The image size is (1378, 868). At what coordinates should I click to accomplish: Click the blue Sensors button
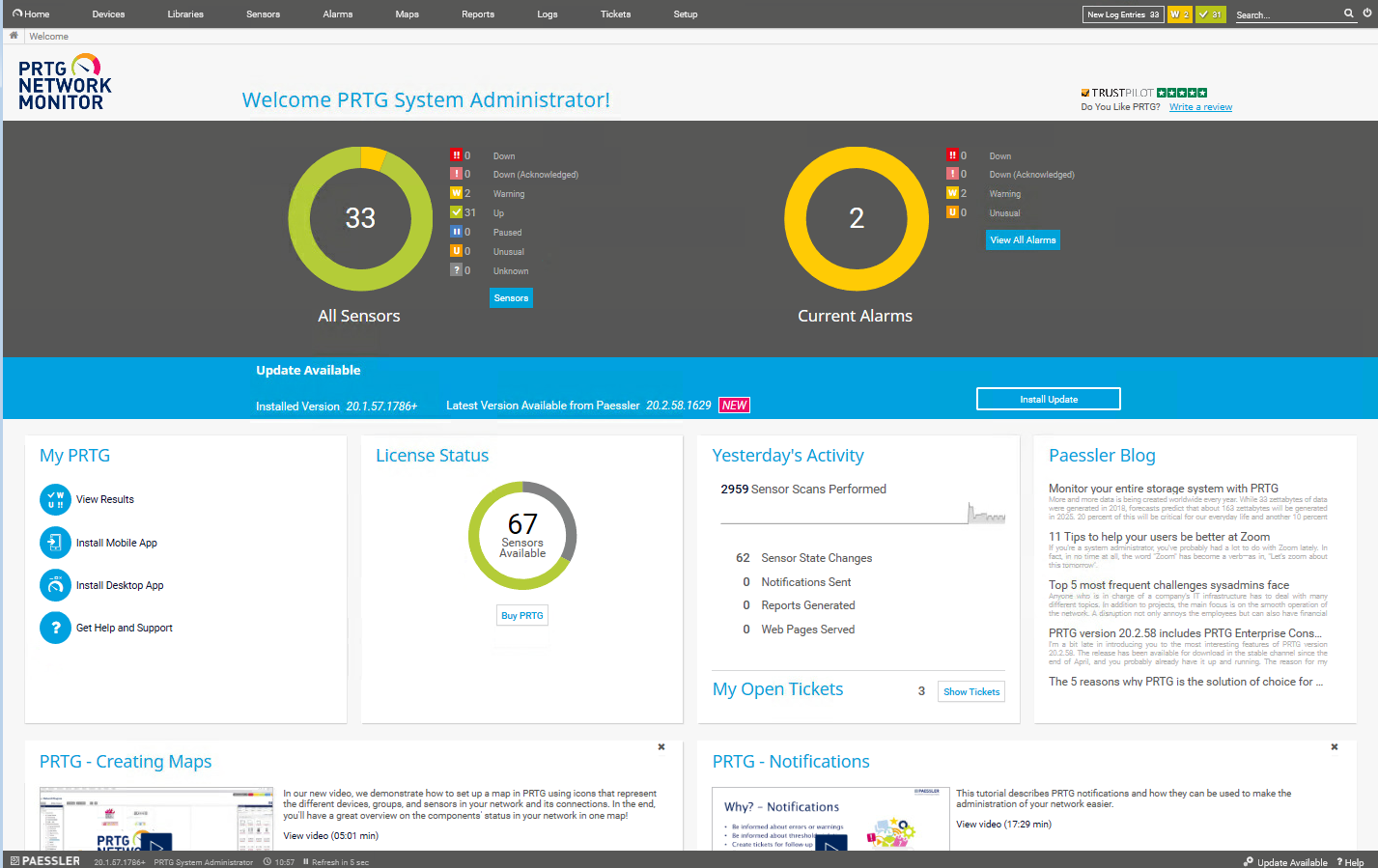(511, 298)
